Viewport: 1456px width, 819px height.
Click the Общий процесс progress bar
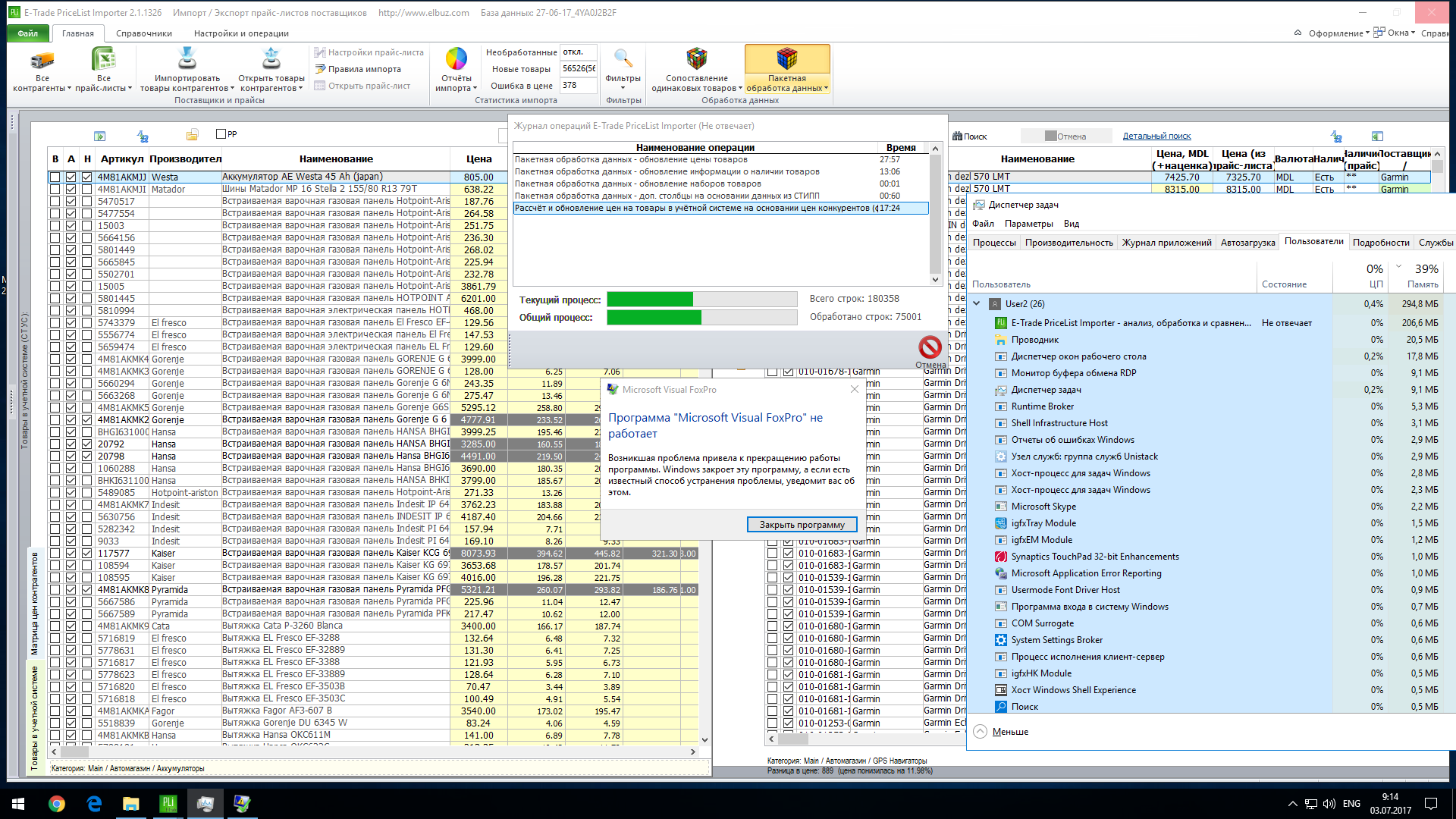pyautogui.click(x=701, y=318)
